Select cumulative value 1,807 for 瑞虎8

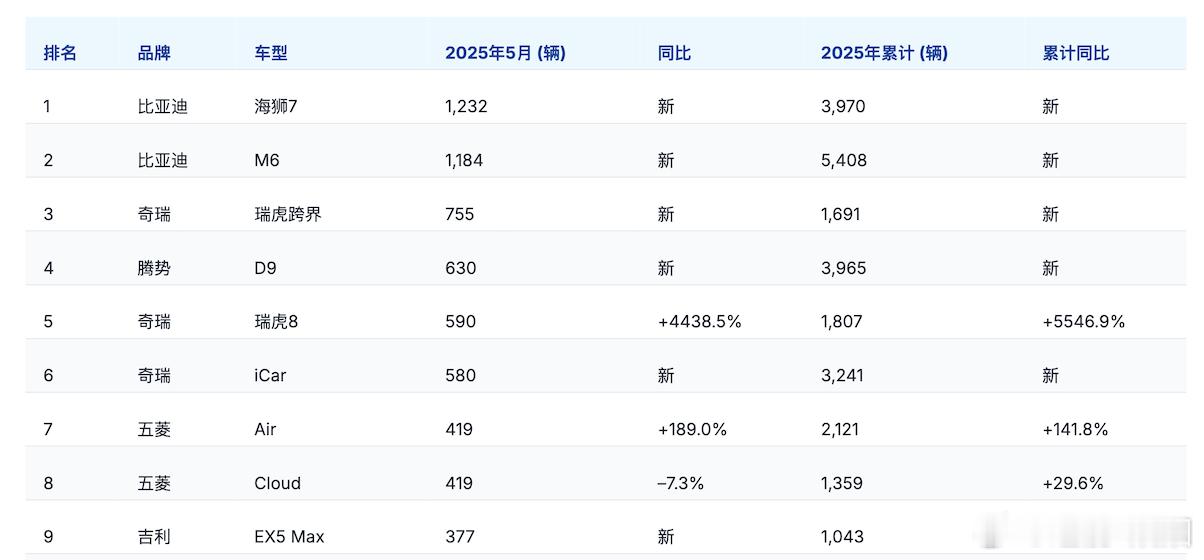(842, 322)
